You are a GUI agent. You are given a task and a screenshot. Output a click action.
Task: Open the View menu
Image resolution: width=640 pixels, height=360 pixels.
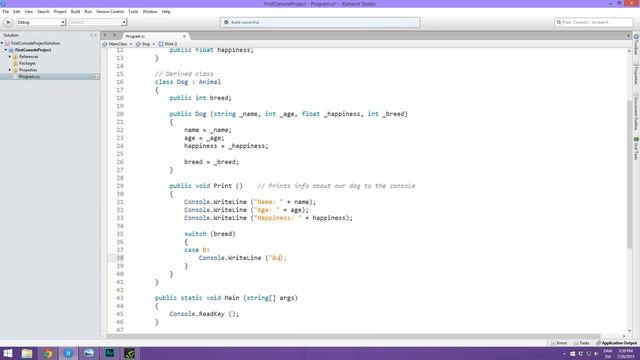tap(29, 12)
